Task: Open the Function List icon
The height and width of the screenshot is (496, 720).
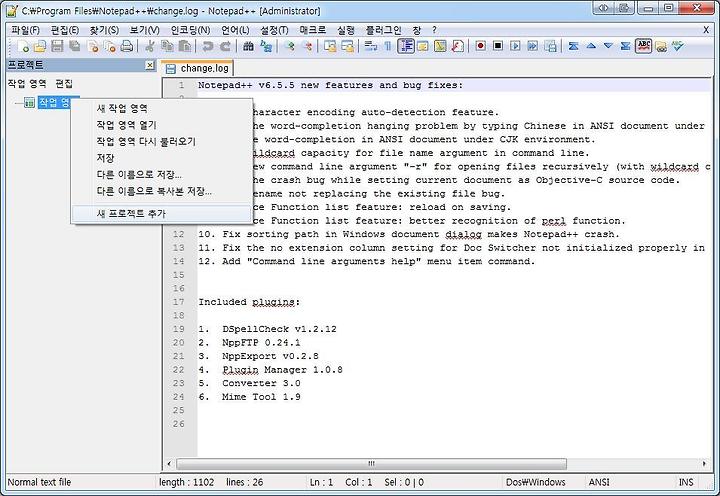Action: pyautogui.click(x=457, y=46)
